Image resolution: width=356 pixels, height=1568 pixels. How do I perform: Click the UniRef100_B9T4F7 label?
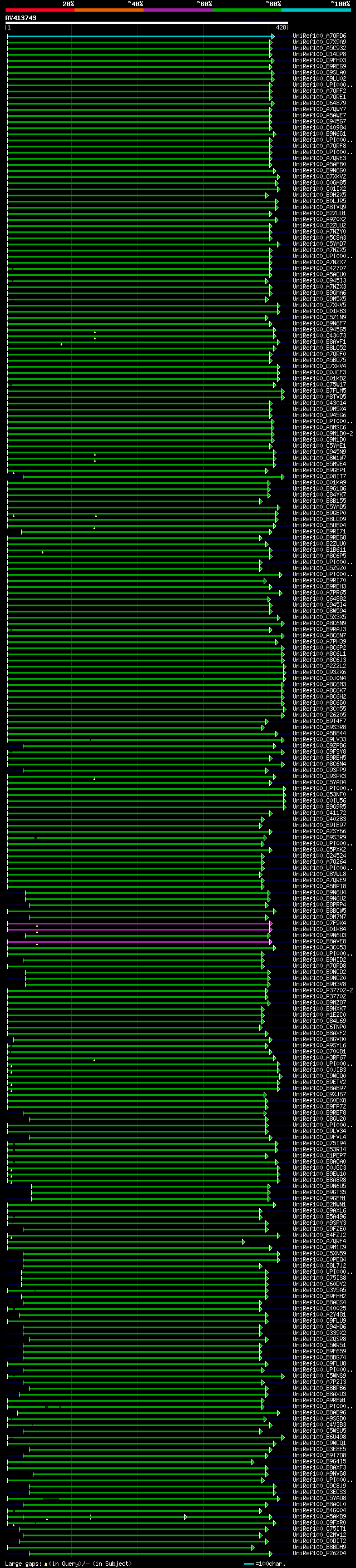(319, 721)
